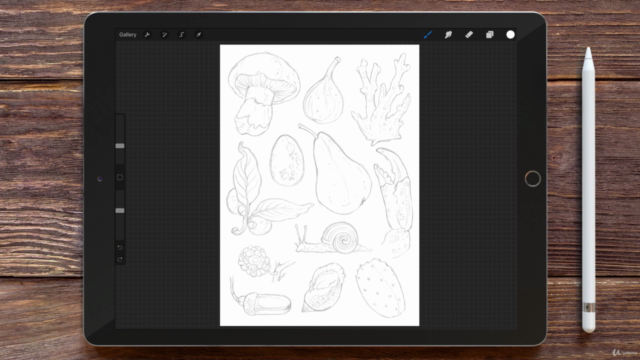This screenshot has width=640, height=360.
Task: Open the Layers panel
Action: pyautogui.click(x=490, y=35)
